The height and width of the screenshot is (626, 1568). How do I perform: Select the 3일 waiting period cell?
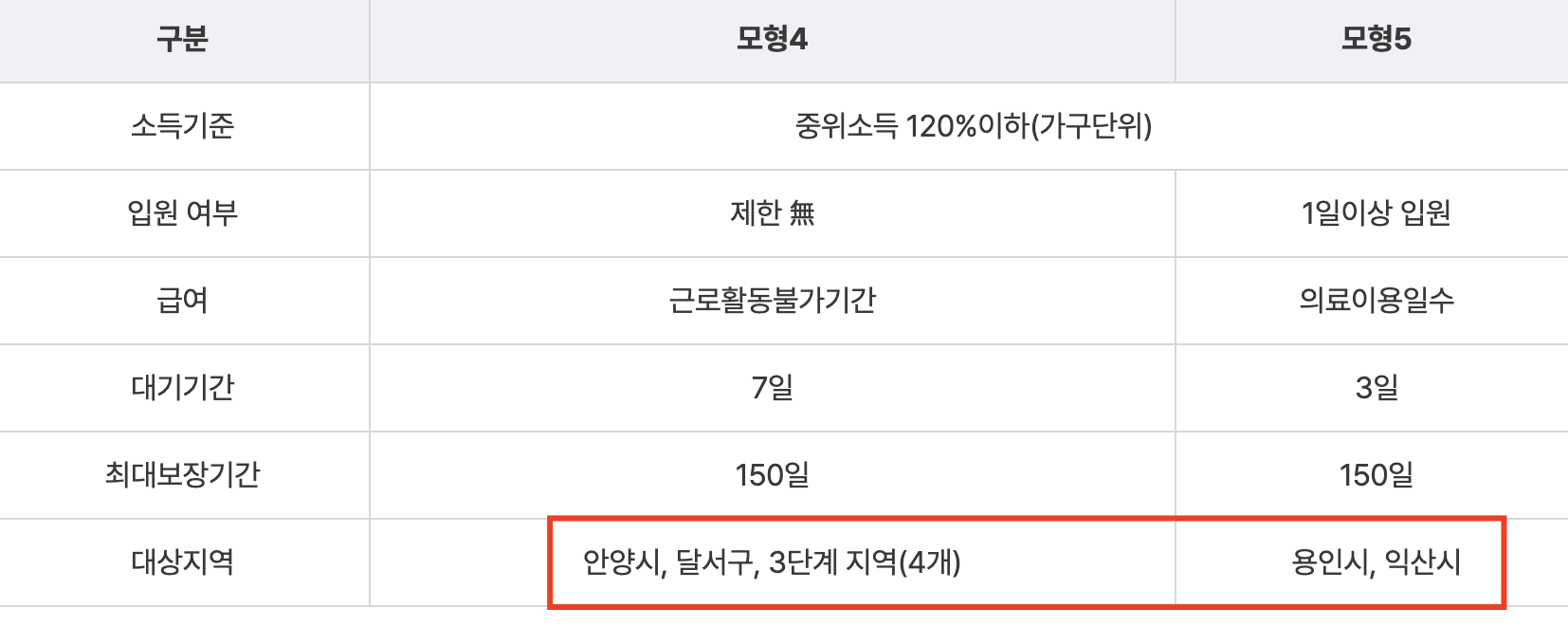pos(1376,388)
